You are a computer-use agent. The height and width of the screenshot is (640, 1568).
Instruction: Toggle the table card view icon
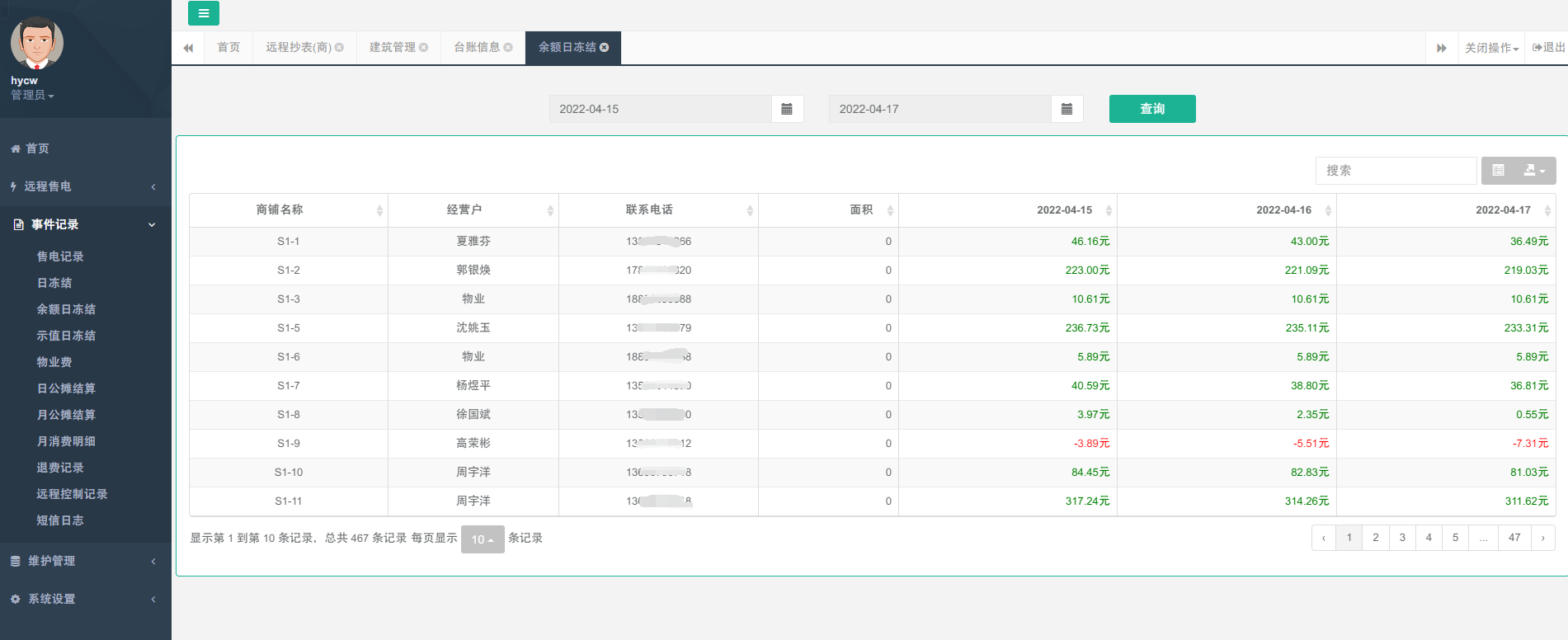coord(1499,171)
